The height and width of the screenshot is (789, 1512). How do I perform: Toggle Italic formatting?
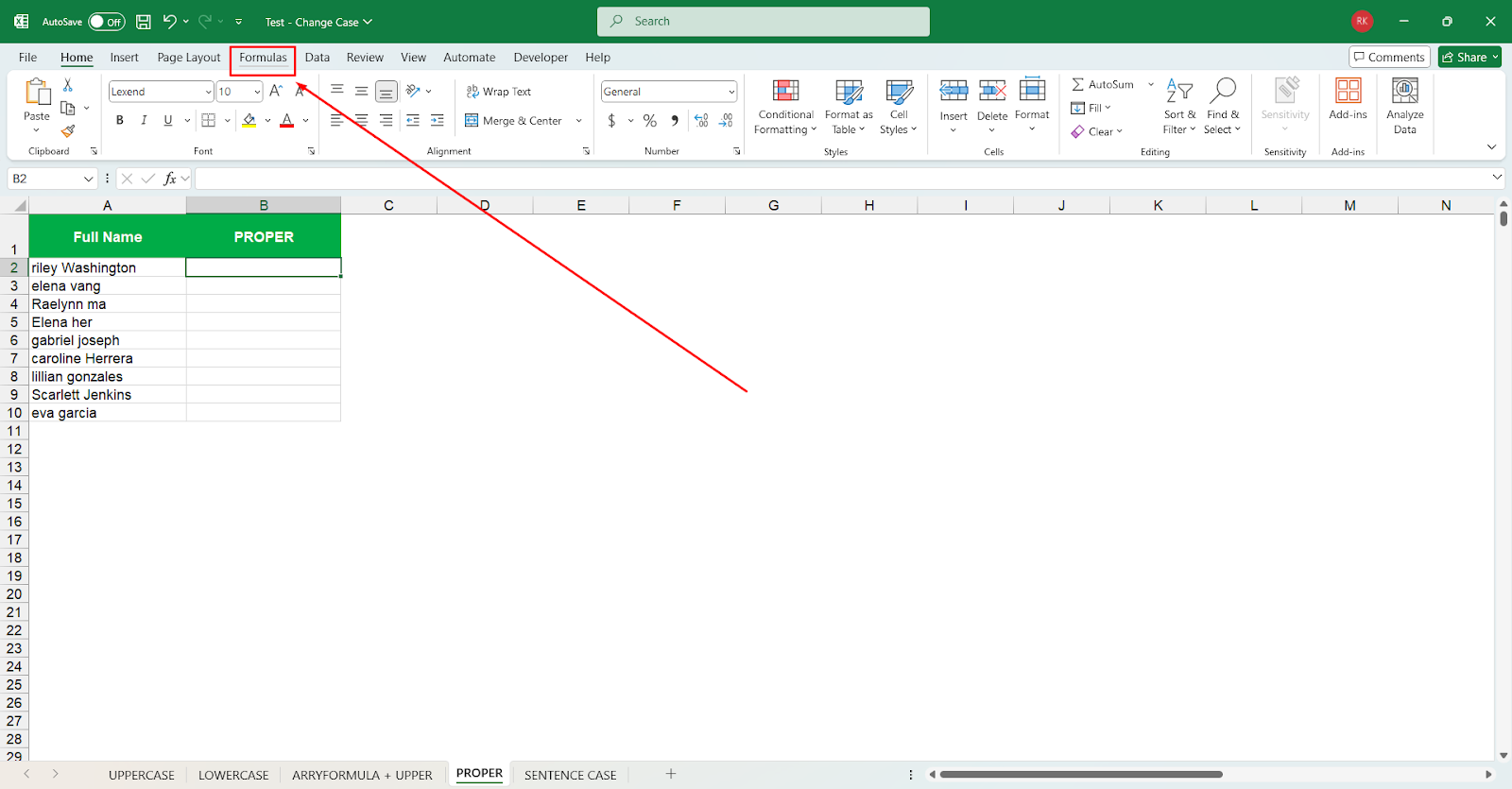(x=144, y=120)
